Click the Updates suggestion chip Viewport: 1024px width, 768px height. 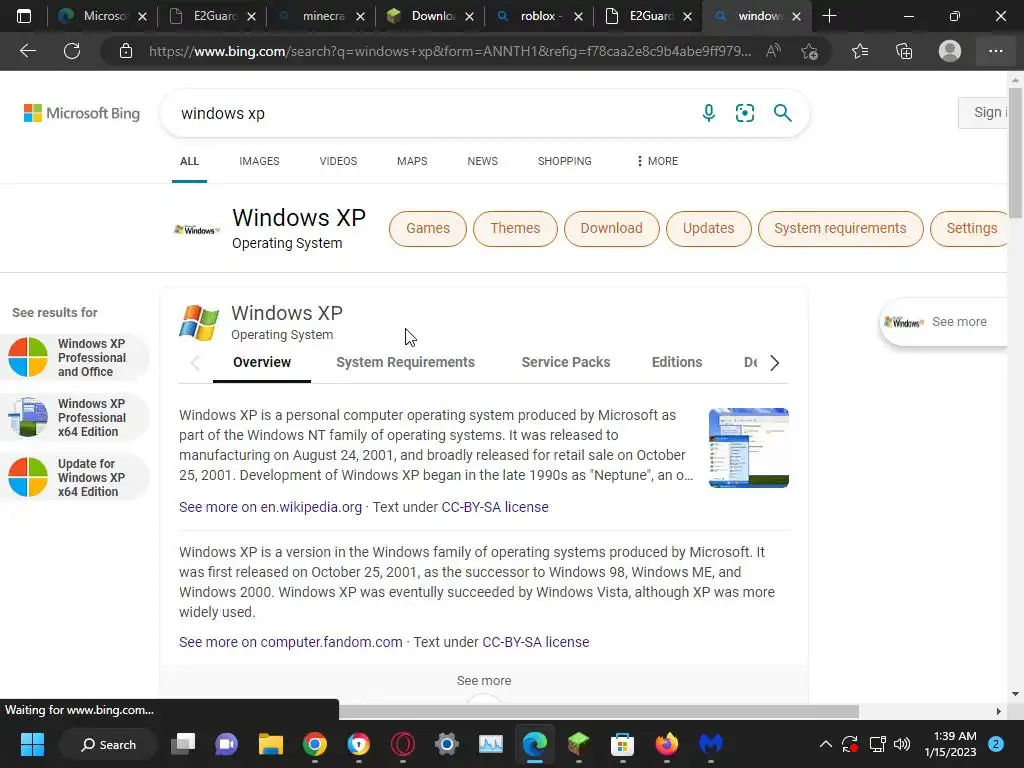(x=709, y=229)
